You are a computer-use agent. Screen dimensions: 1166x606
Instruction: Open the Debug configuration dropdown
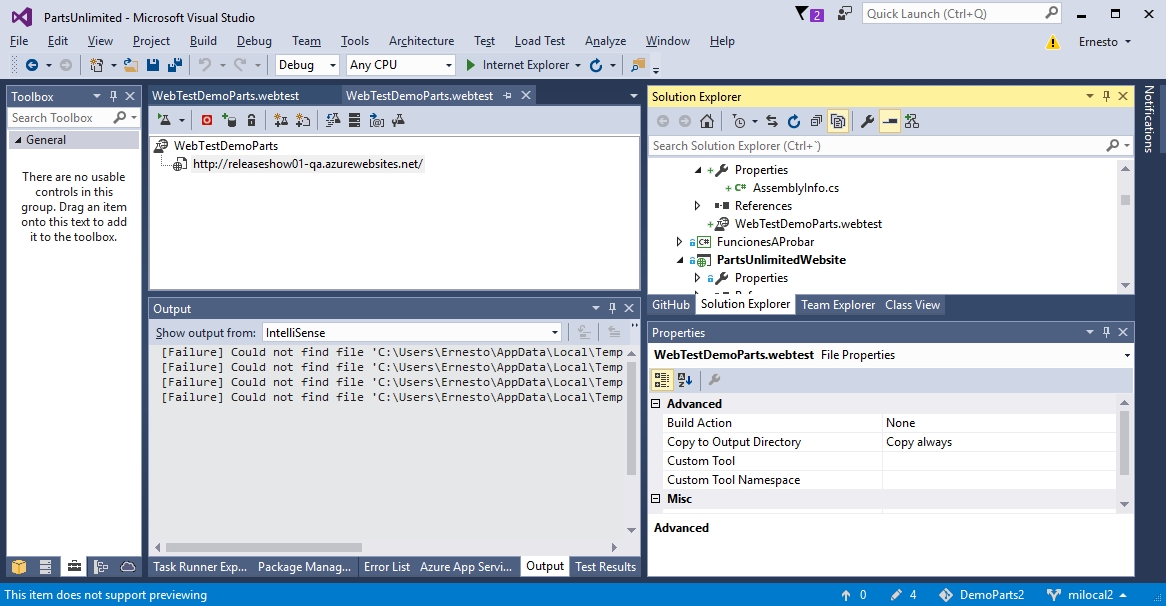point(307,65)
